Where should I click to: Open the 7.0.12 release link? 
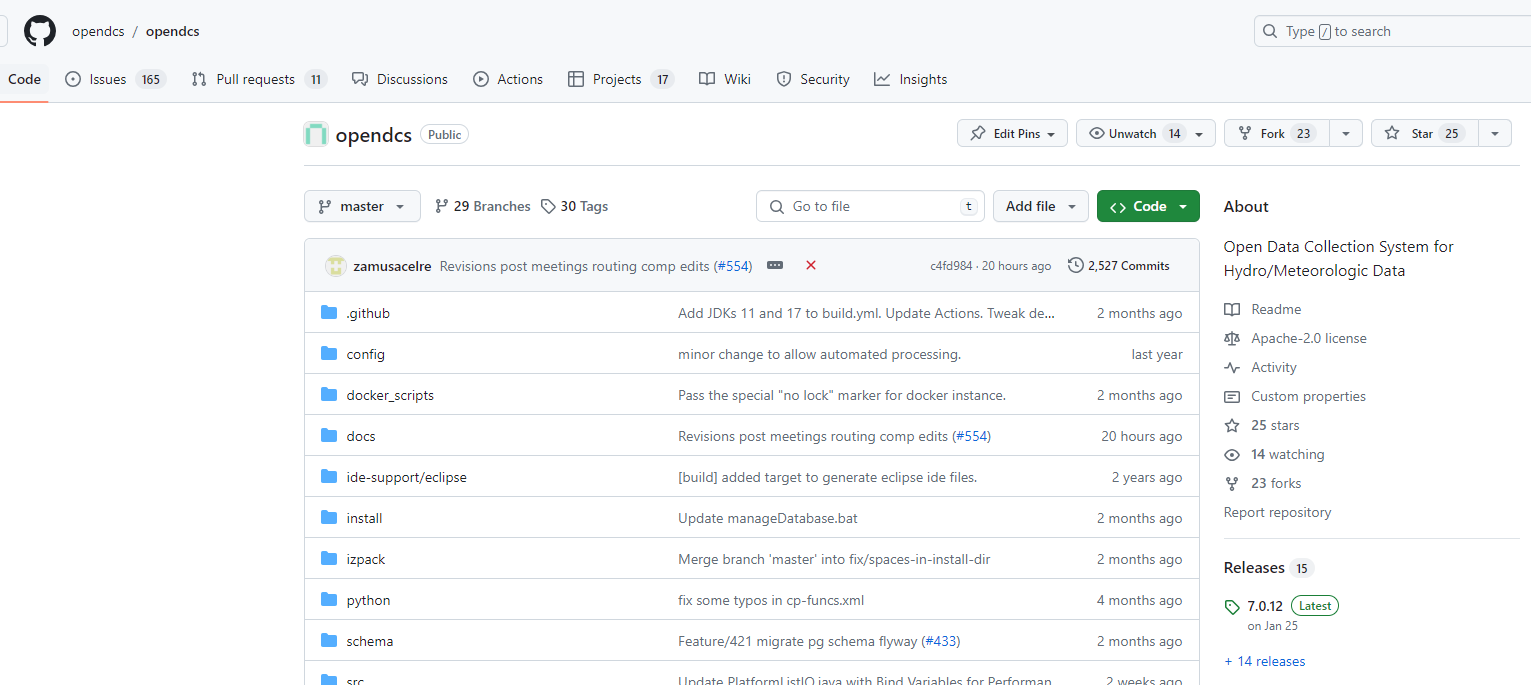[1264, 607]
